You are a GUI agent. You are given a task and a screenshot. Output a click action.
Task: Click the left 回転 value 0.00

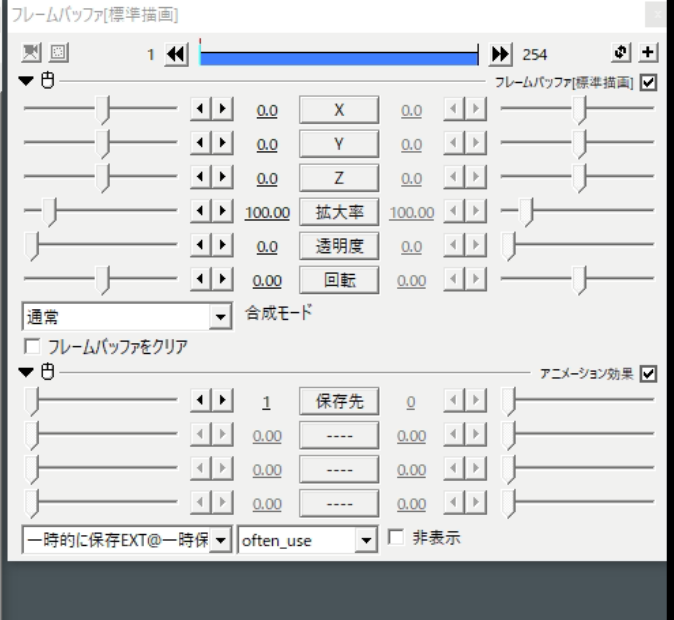(267, 281)
